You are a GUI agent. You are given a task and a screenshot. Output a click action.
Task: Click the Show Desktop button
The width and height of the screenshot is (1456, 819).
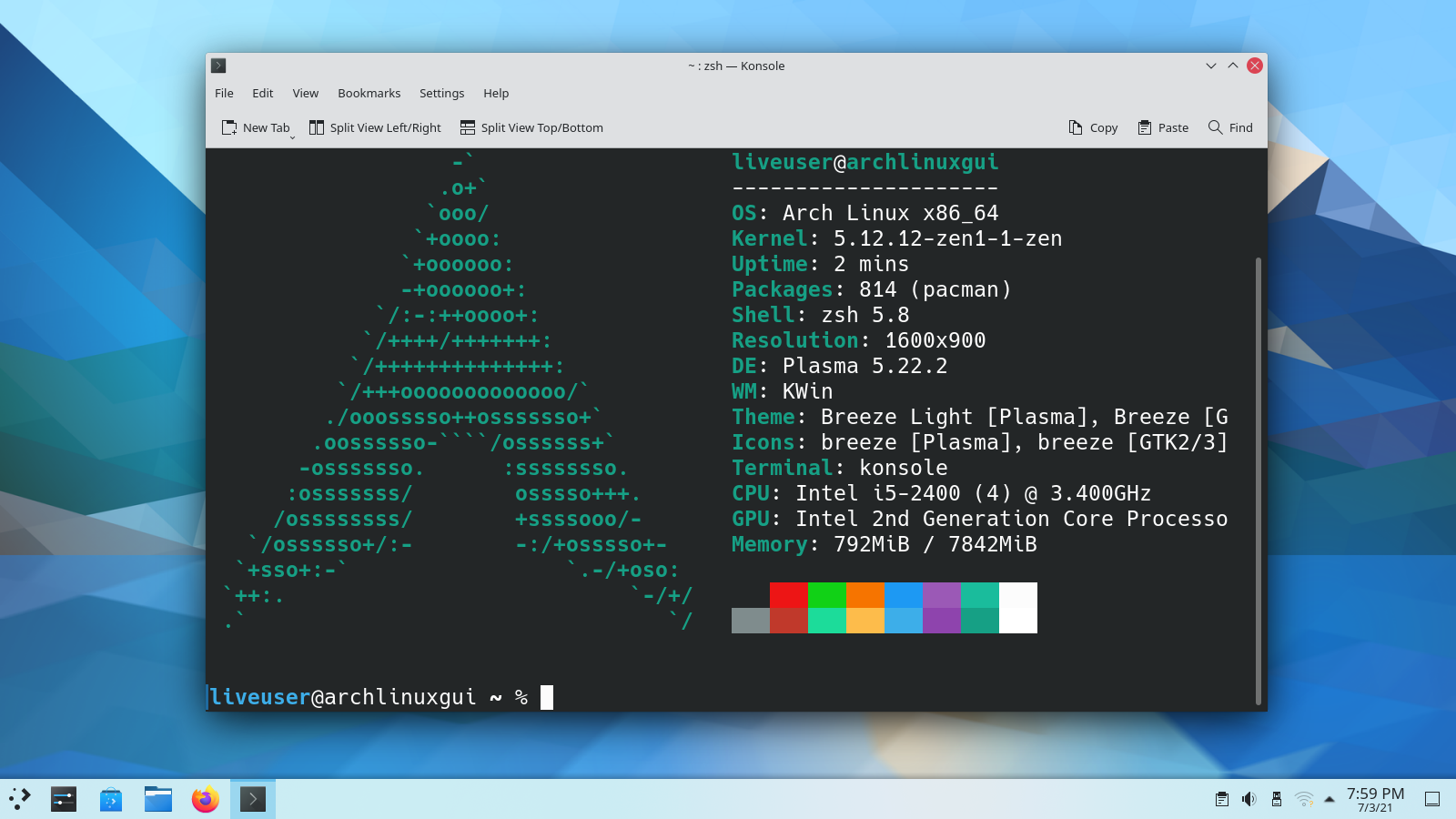point(1432,799)
